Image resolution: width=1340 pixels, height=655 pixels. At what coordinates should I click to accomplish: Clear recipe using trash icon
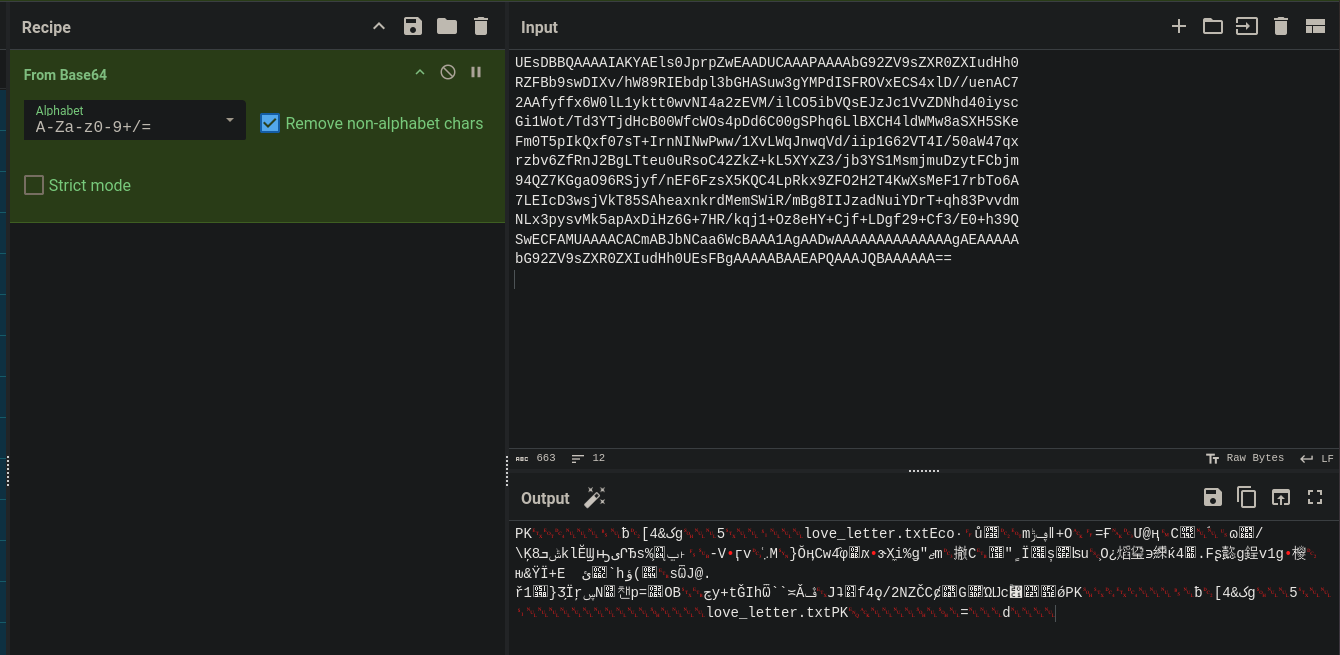(x=481, y=27)
